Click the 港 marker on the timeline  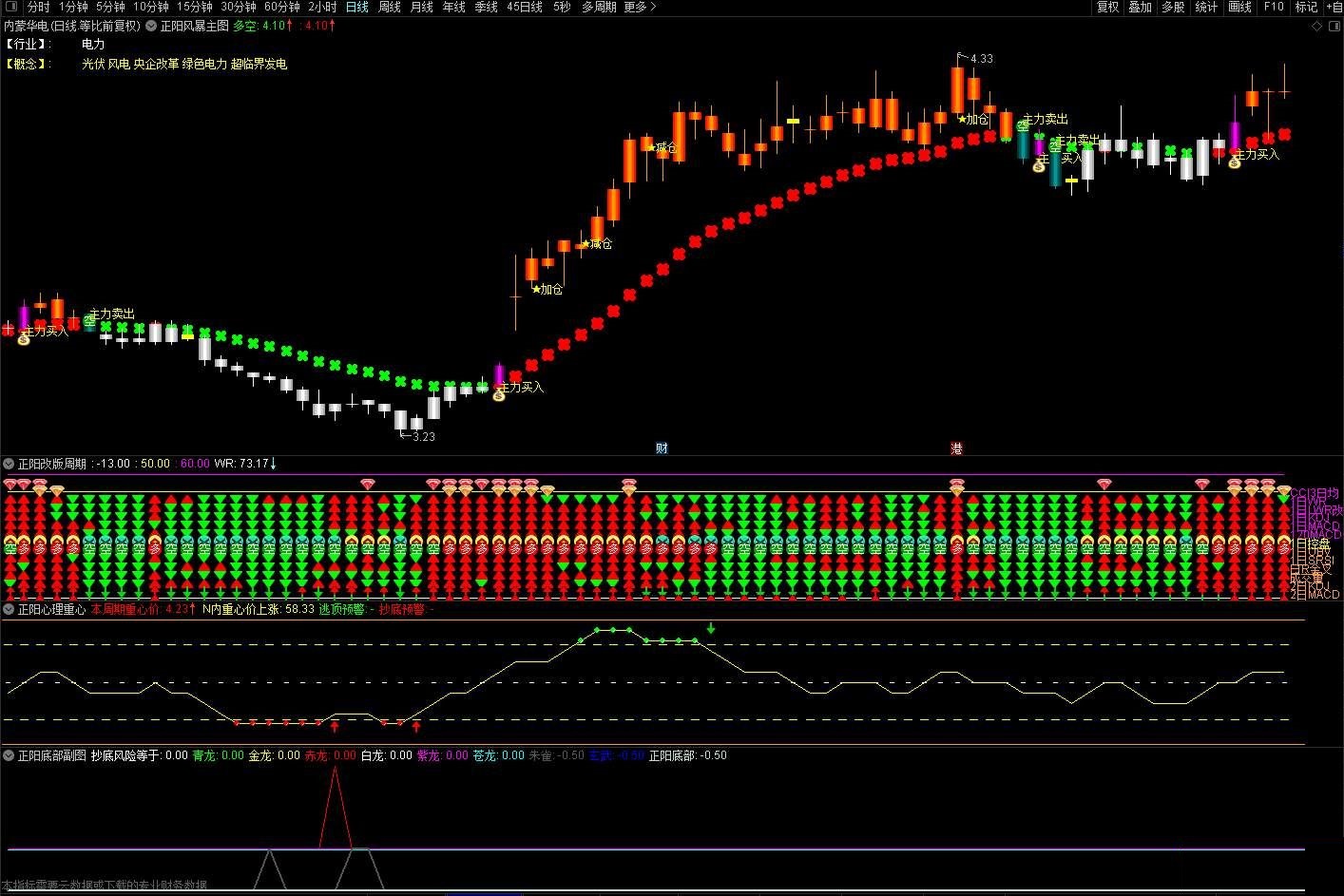click(x=956, y=448)
